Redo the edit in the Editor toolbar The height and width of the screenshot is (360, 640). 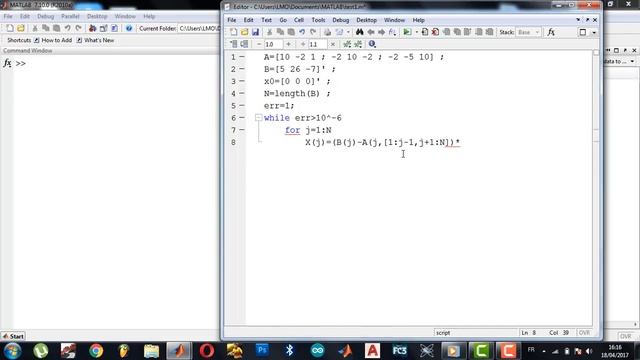click(313, 32)
